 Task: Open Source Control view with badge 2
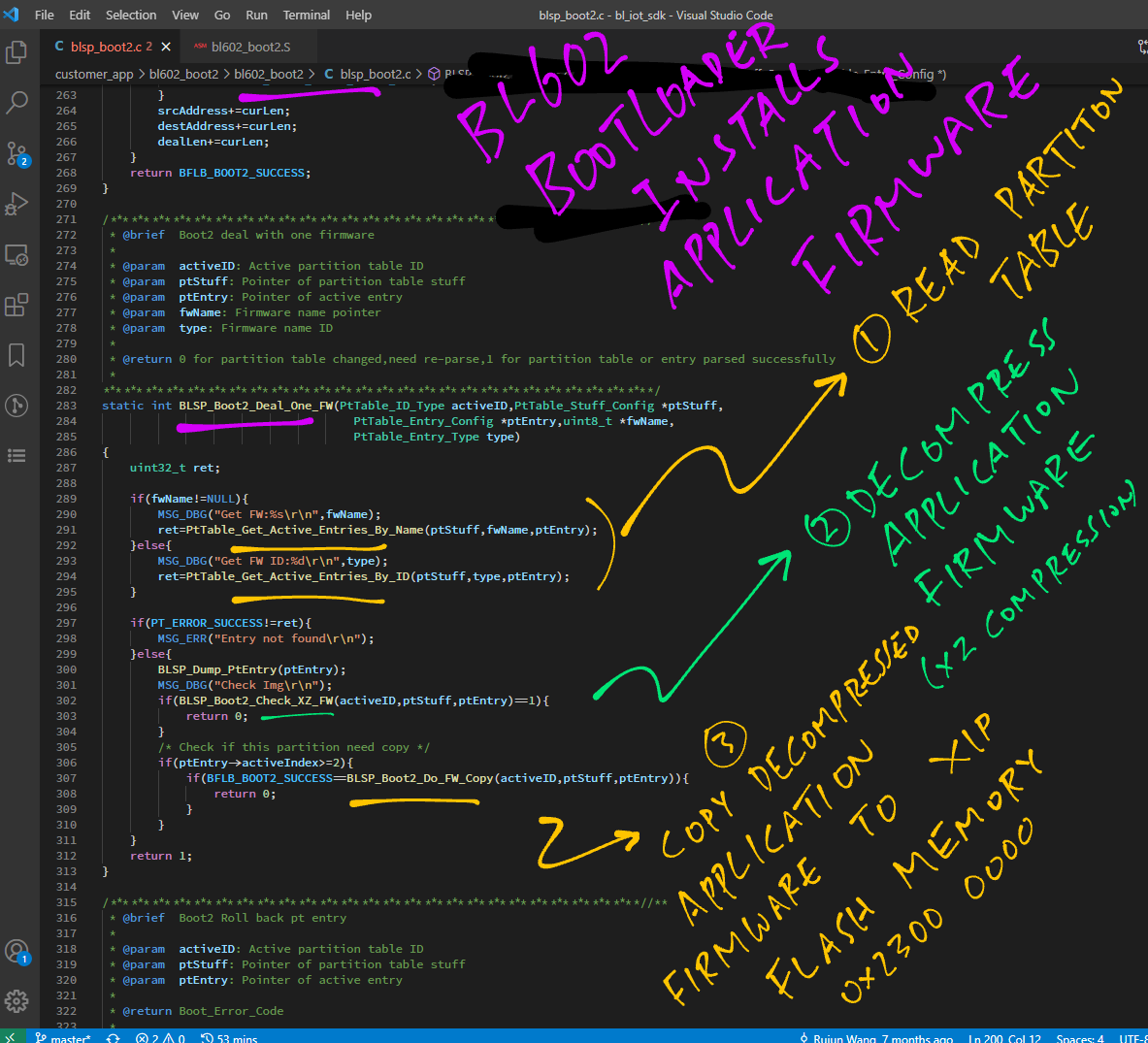point(16,153)
